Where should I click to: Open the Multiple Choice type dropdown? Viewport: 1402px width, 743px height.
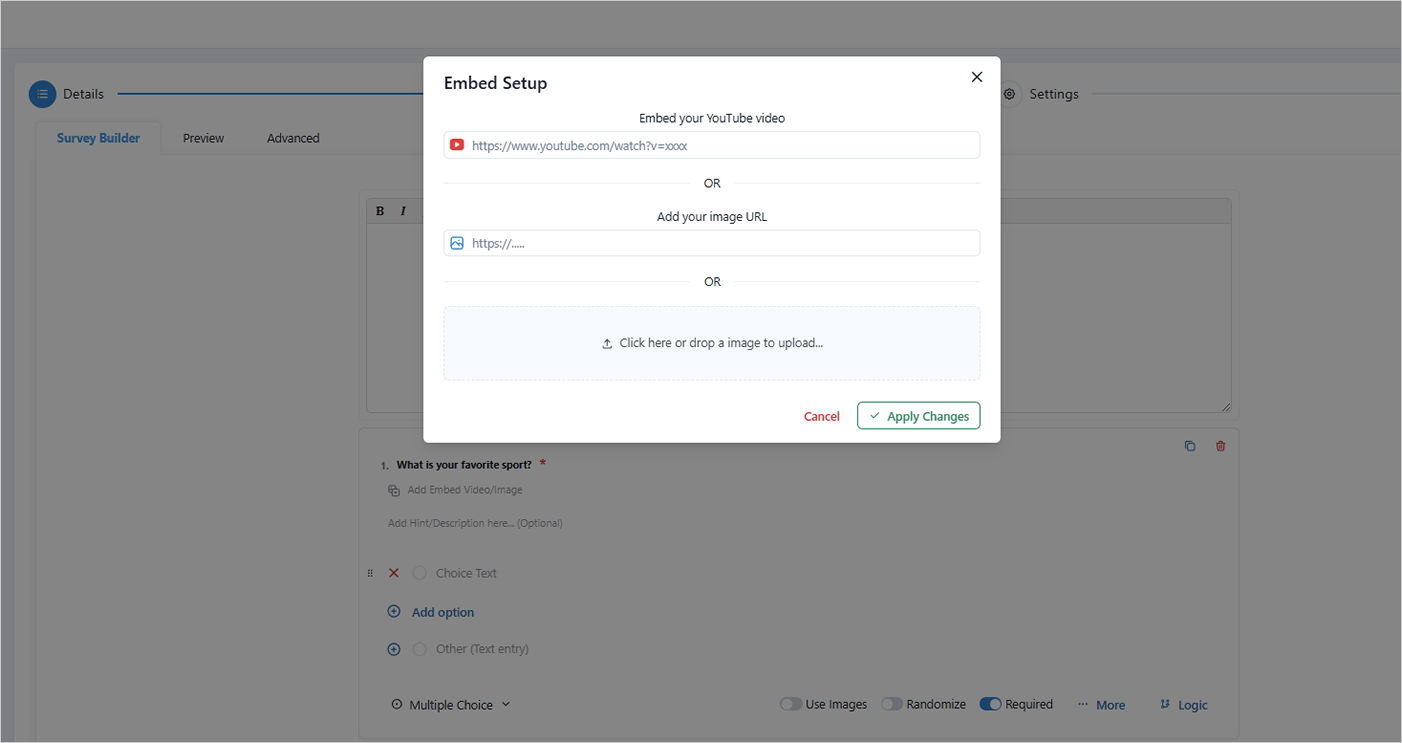click(x=451, y=705)
